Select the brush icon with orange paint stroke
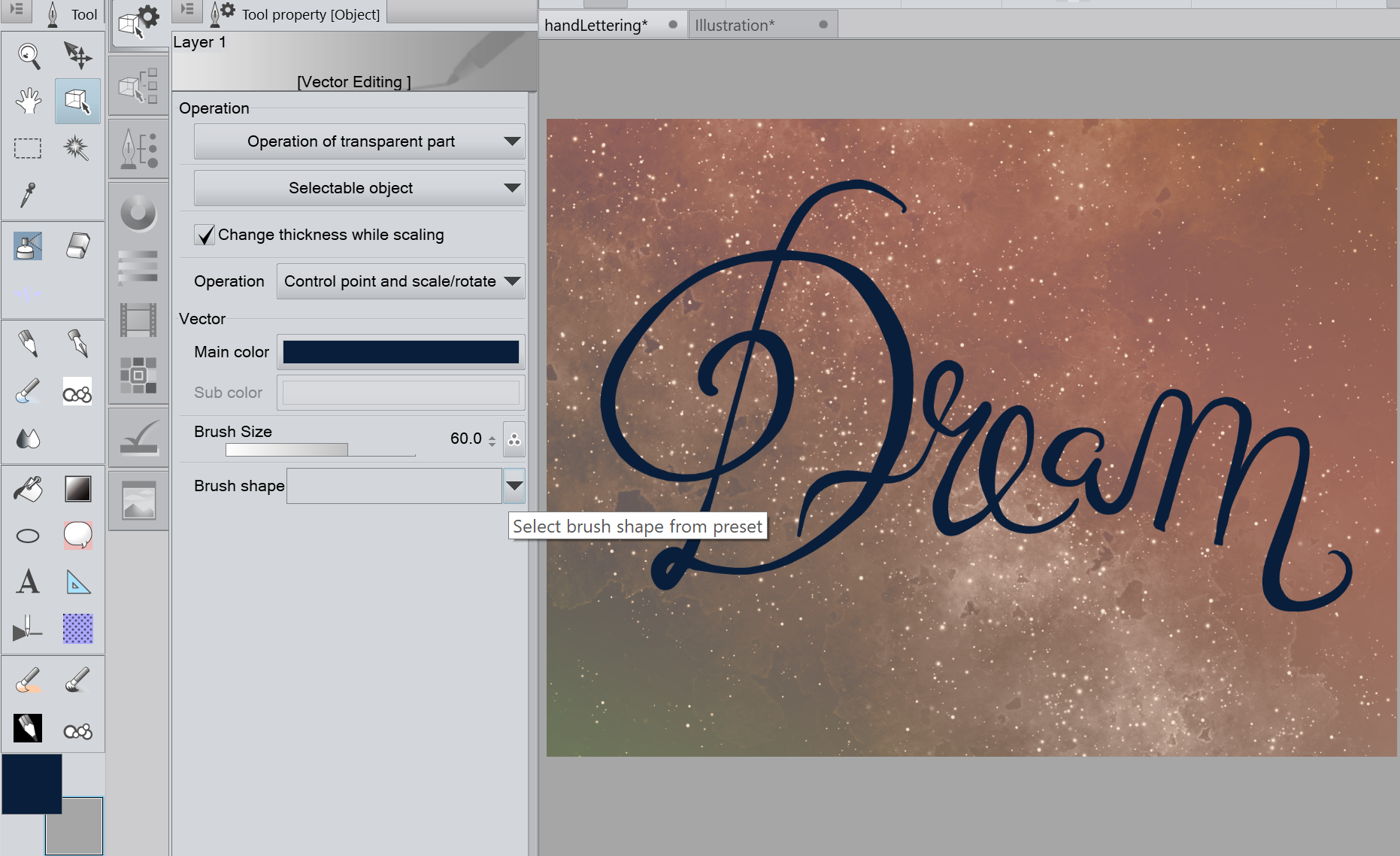1400x856 pixels. tap(28, 681)
